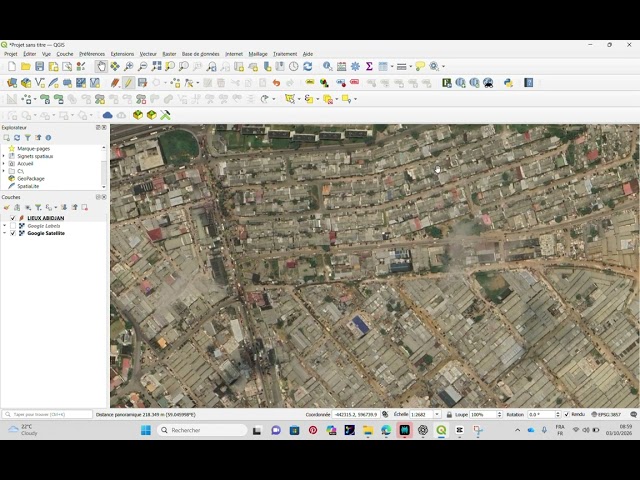Viewport: 640px width, 480px height.
Task: Refresh the Explorateur panel
Action: pos(17,138)
